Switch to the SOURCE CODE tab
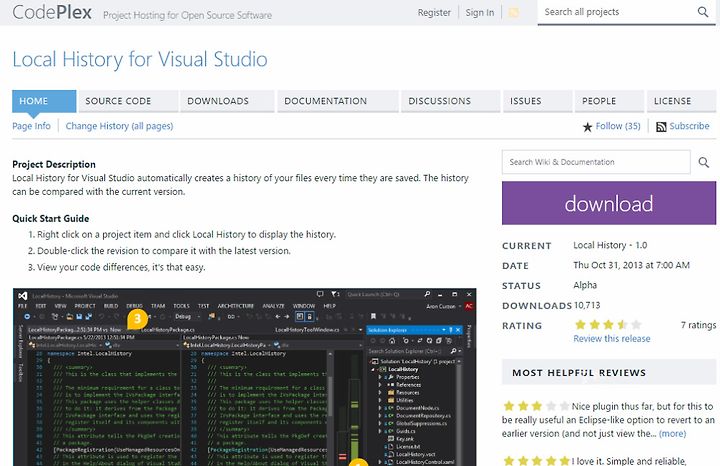The width and height of the screenshot is (720, 466). point(128,101)
